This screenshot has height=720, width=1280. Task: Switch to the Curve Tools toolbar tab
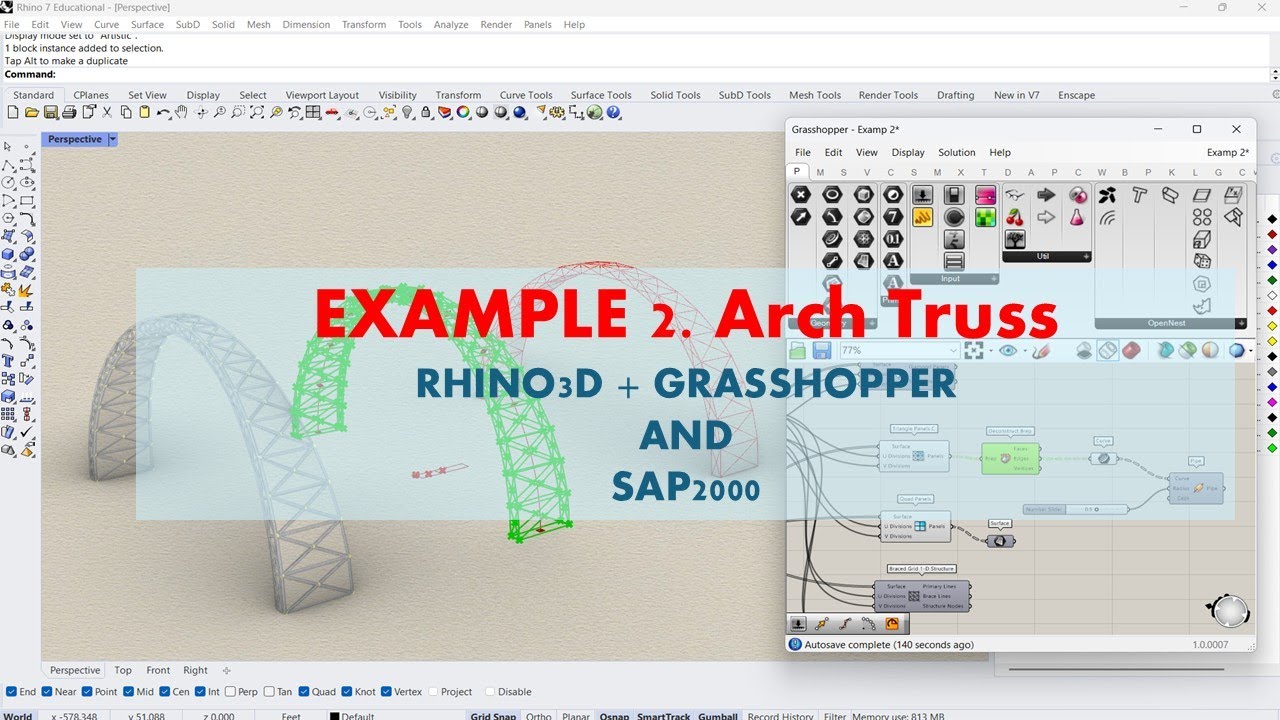click(x=526, y=95)
